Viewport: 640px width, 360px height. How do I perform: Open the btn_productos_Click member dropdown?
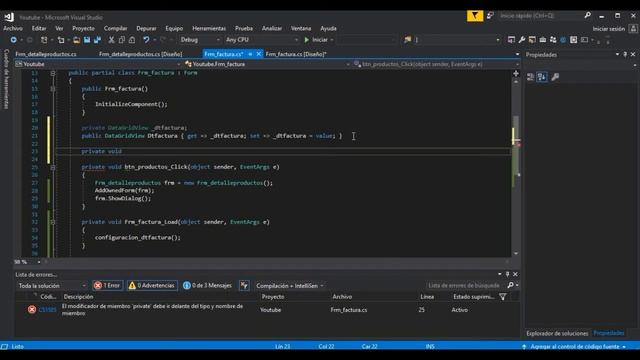(x=436, y=64)
